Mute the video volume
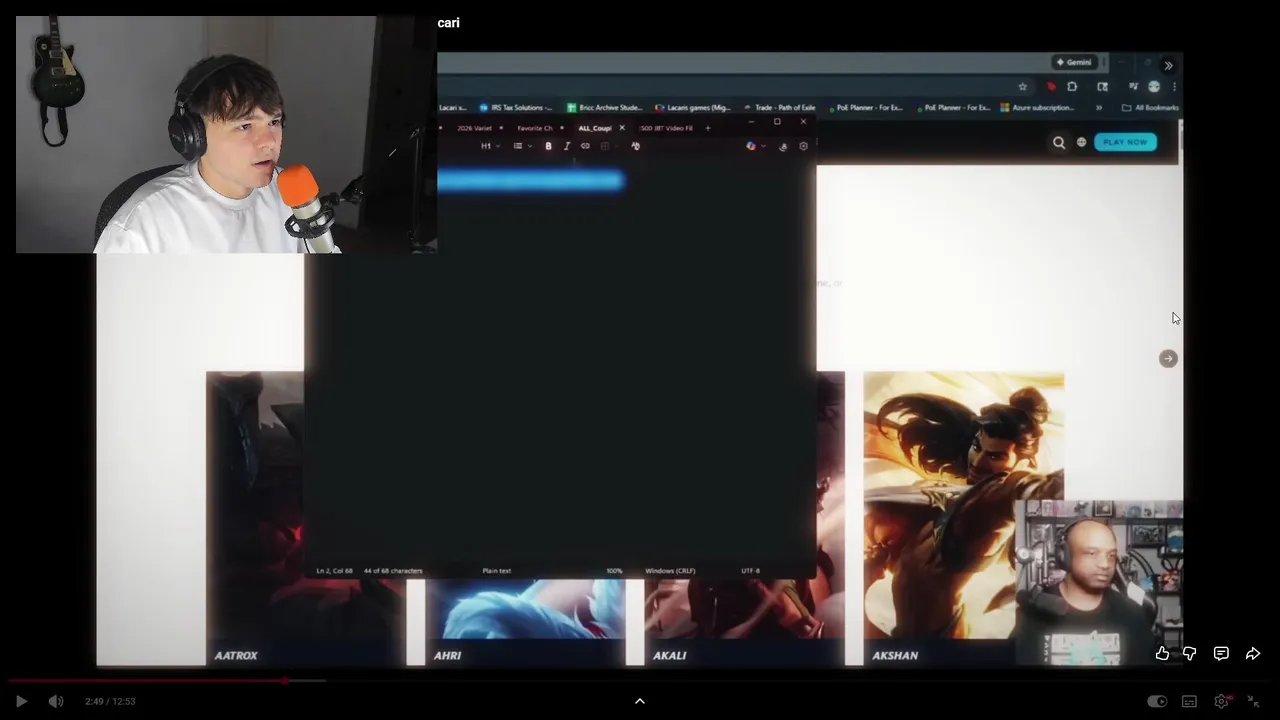Image resolution: width=1280 pixels, height=720 pixels. (x=56, y=701)
